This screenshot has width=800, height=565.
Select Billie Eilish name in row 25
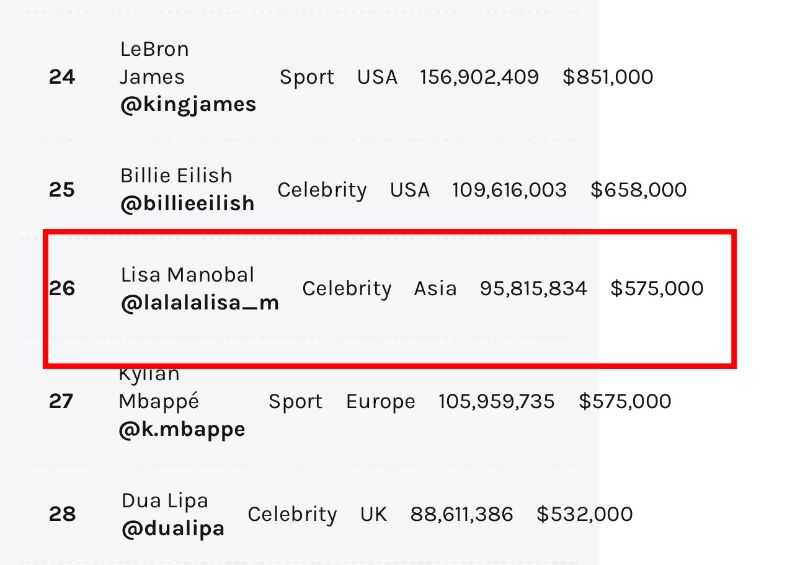pos(176,176)
